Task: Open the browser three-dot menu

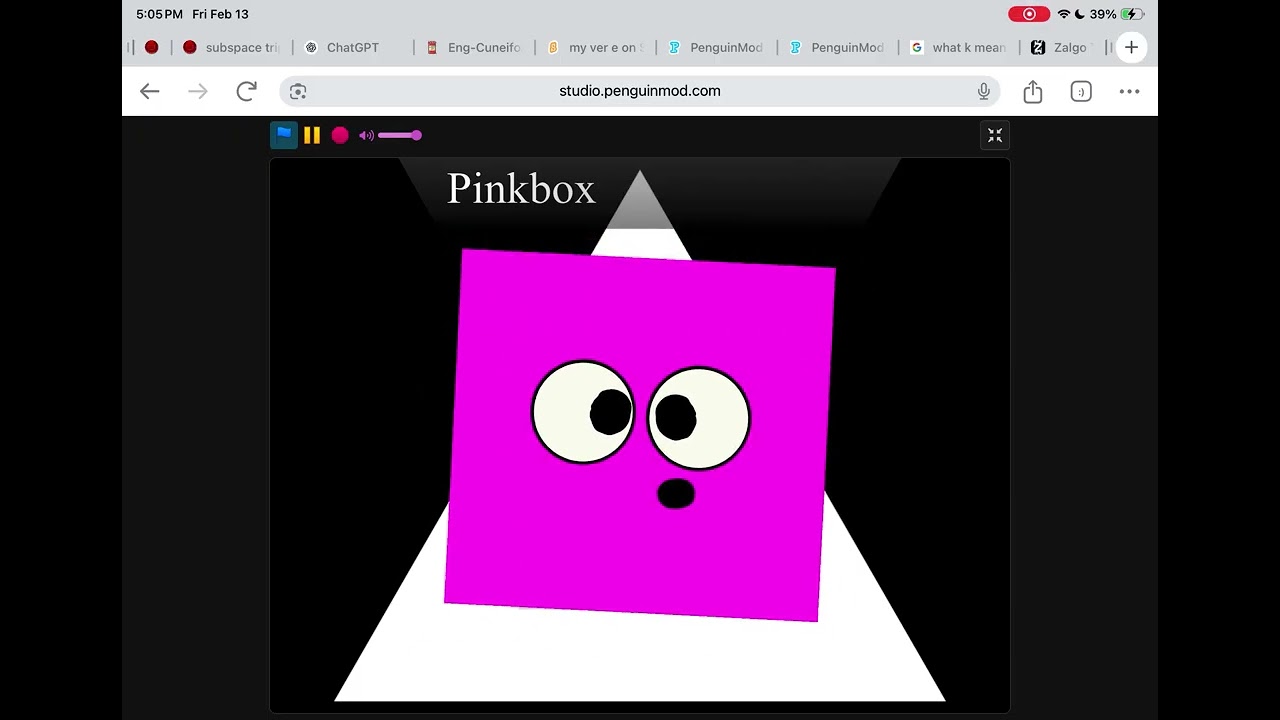Action: click(x=1129, y=91)
